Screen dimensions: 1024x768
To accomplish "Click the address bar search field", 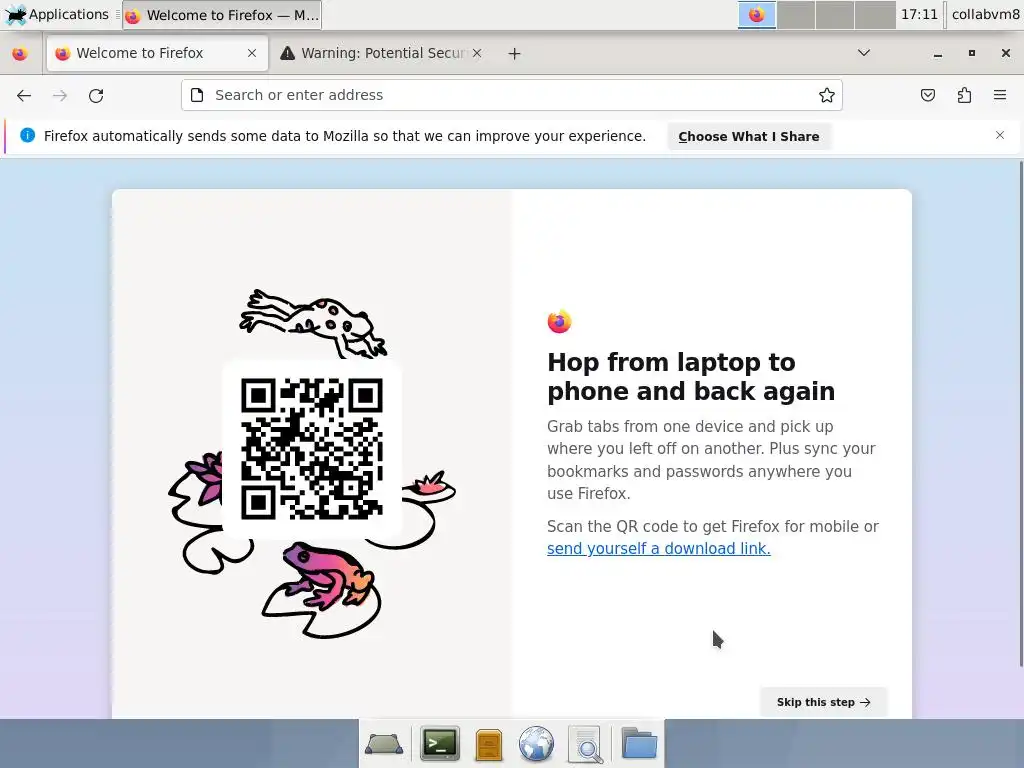I will (511, 95).
